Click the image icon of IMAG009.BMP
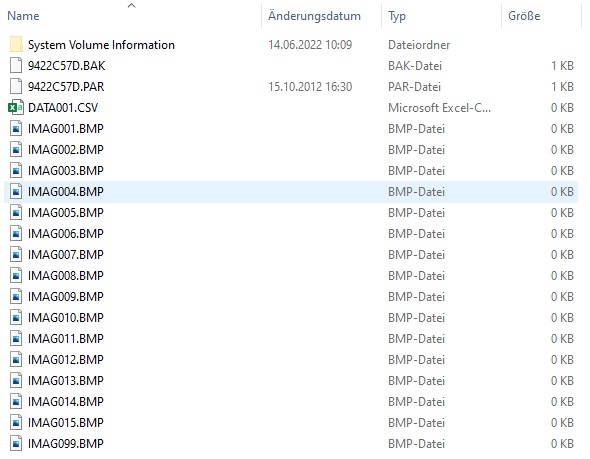The height and width of the screenshot is (459, 590). coord(16,297)
